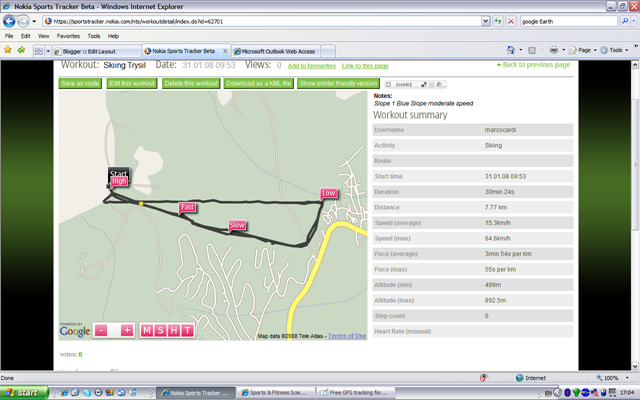Launch Skype from quick launch bar
640x400 pixels.
click(x=87, y=393)
